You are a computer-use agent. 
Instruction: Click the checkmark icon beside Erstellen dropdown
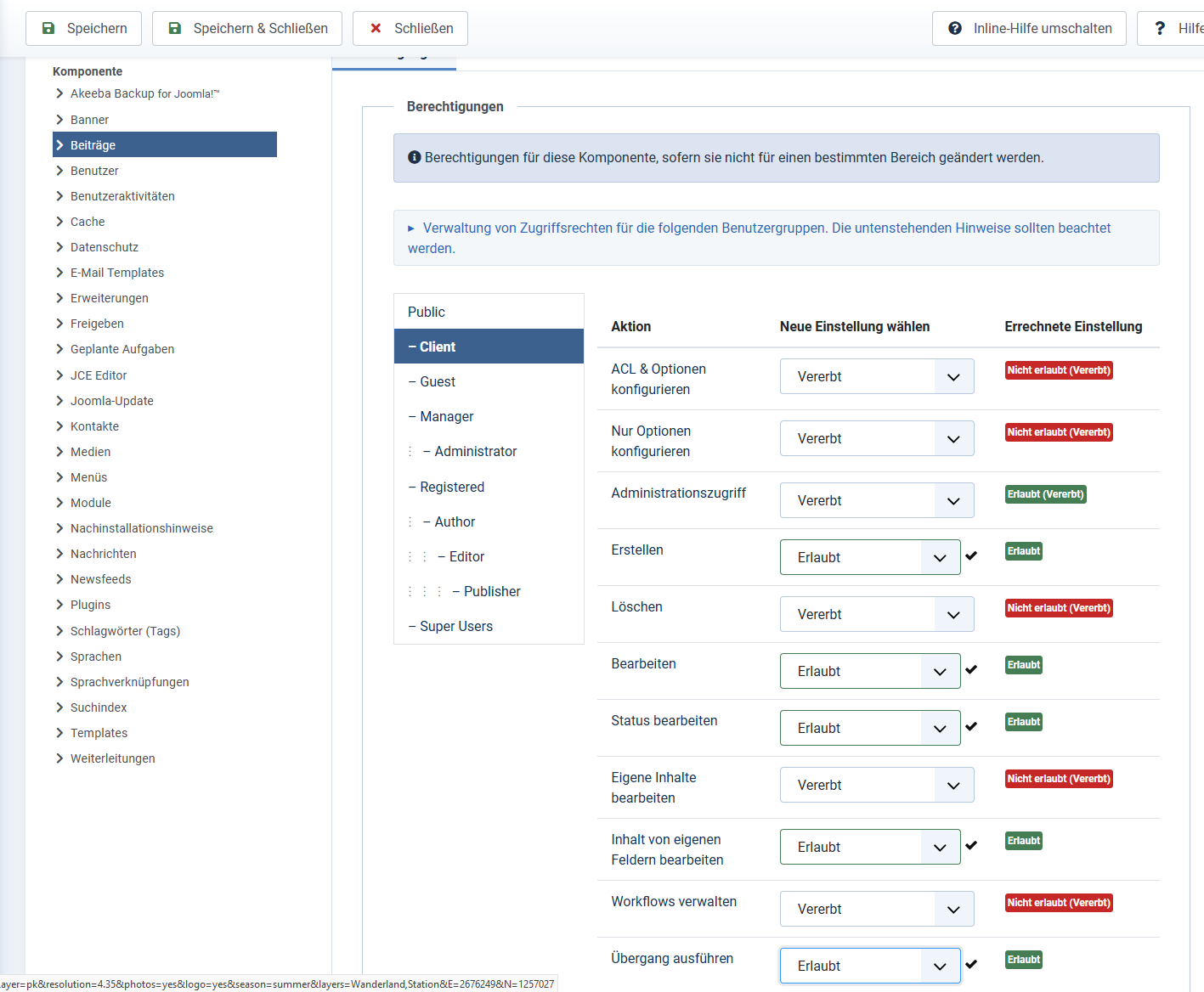coord(971,555)
